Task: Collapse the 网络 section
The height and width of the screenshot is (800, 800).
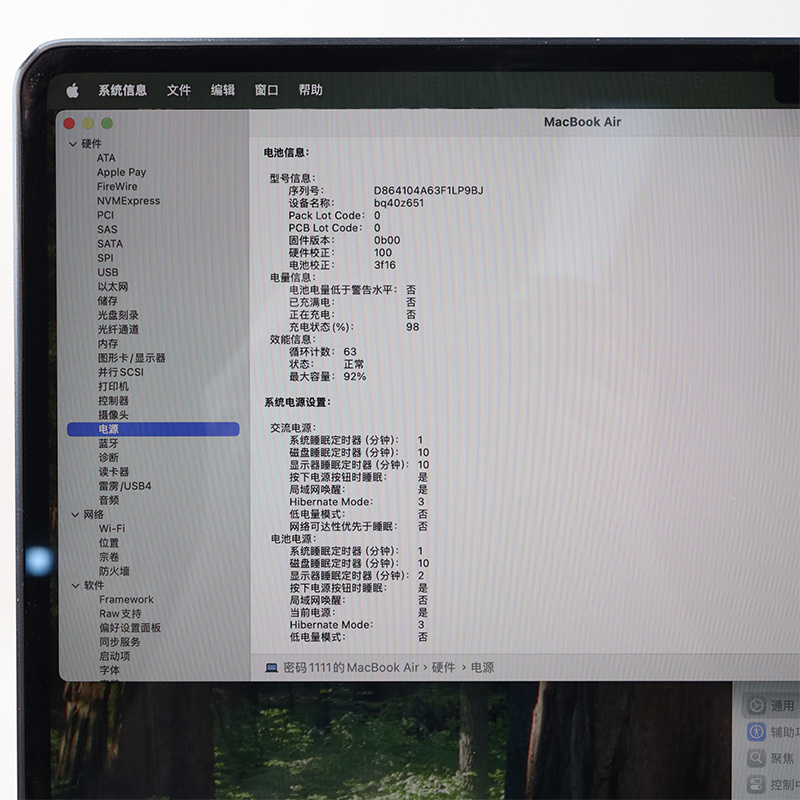Action: click(x=75, y=515)
